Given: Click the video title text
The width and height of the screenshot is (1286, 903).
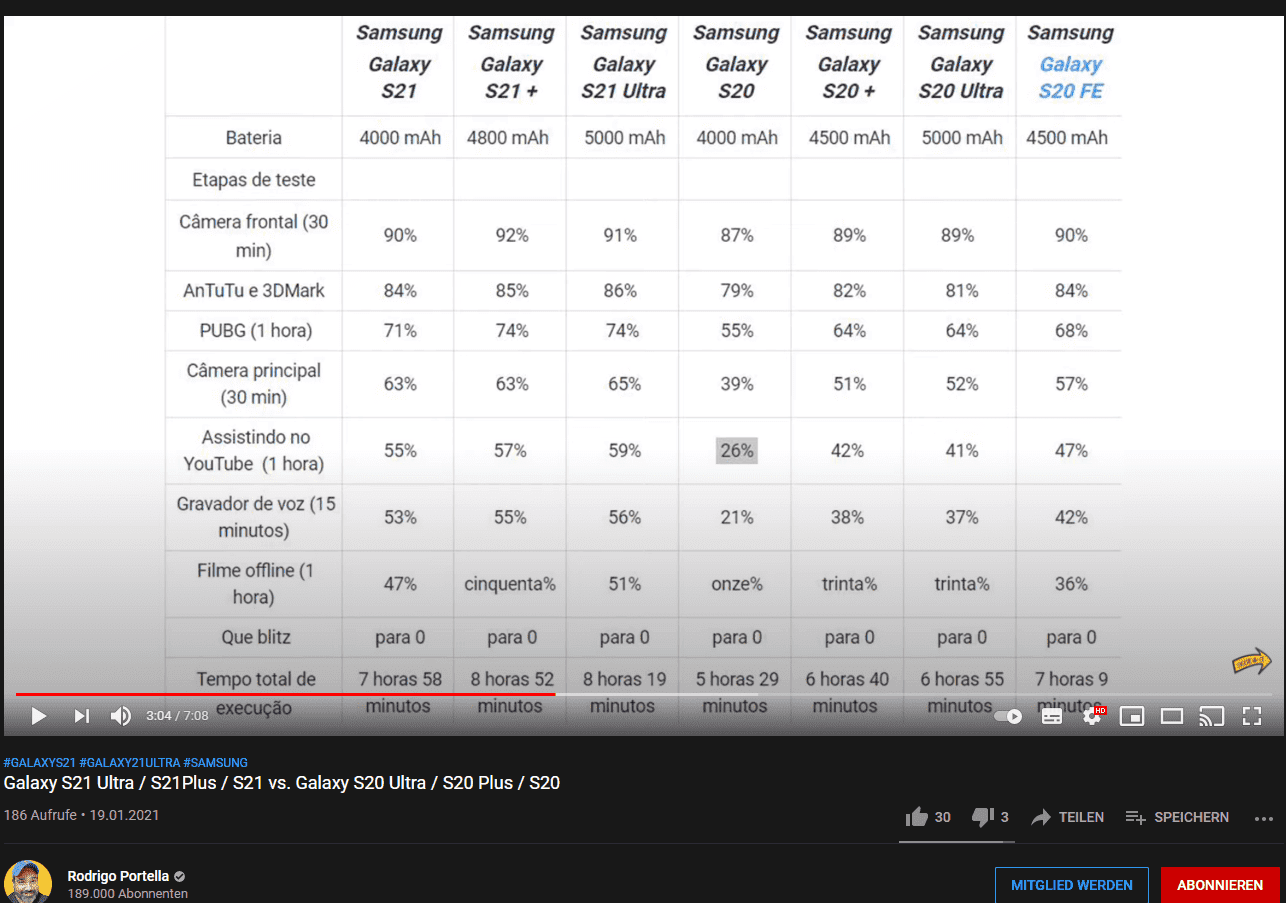Looking at the screenshot, I should click(x=282, y=783).
